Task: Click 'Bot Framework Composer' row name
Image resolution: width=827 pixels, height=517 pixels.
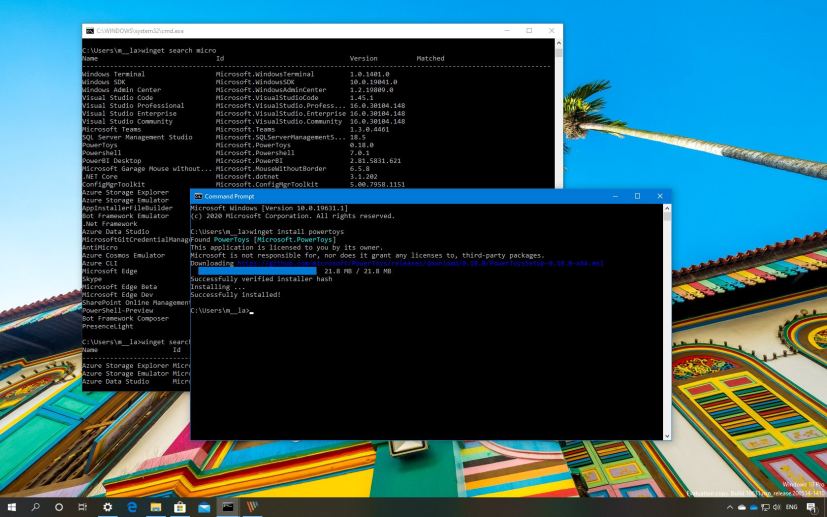Action: (126, 319)
